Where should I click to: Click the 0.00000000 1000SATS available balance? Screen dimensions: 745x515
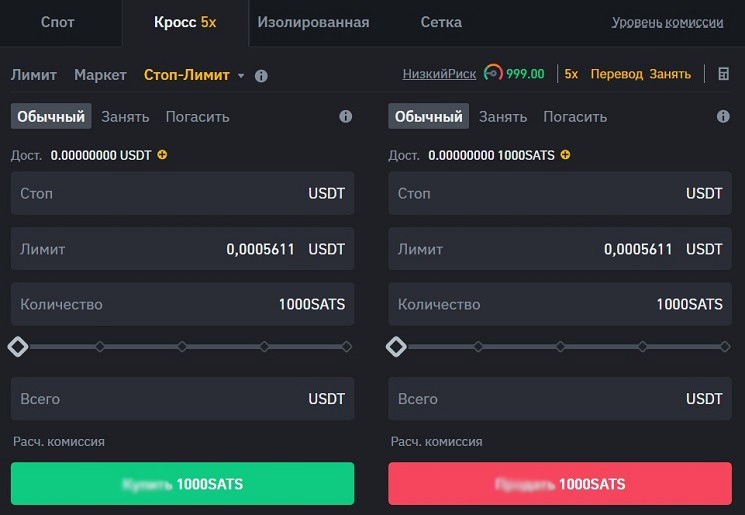(491, 155)
